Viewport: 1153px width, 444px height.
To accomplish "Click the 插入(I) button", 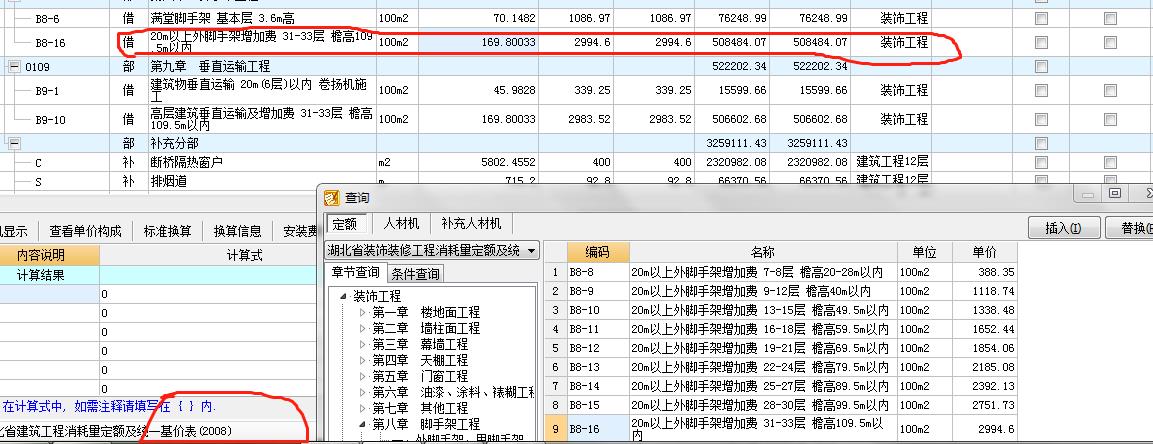I will tap(1063, 229).
